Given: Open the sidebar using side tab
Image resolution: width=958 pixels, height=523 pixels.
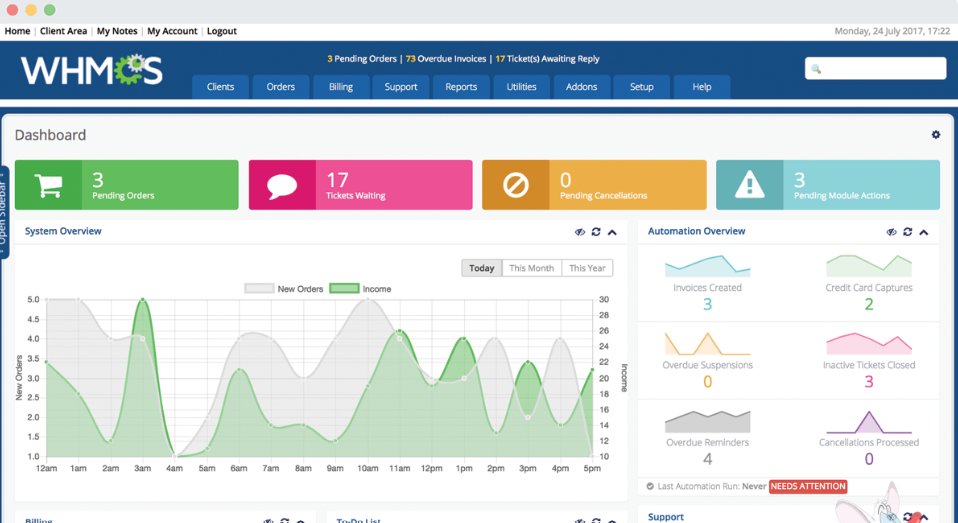Looking at the screenshot, I should (4, 212).
